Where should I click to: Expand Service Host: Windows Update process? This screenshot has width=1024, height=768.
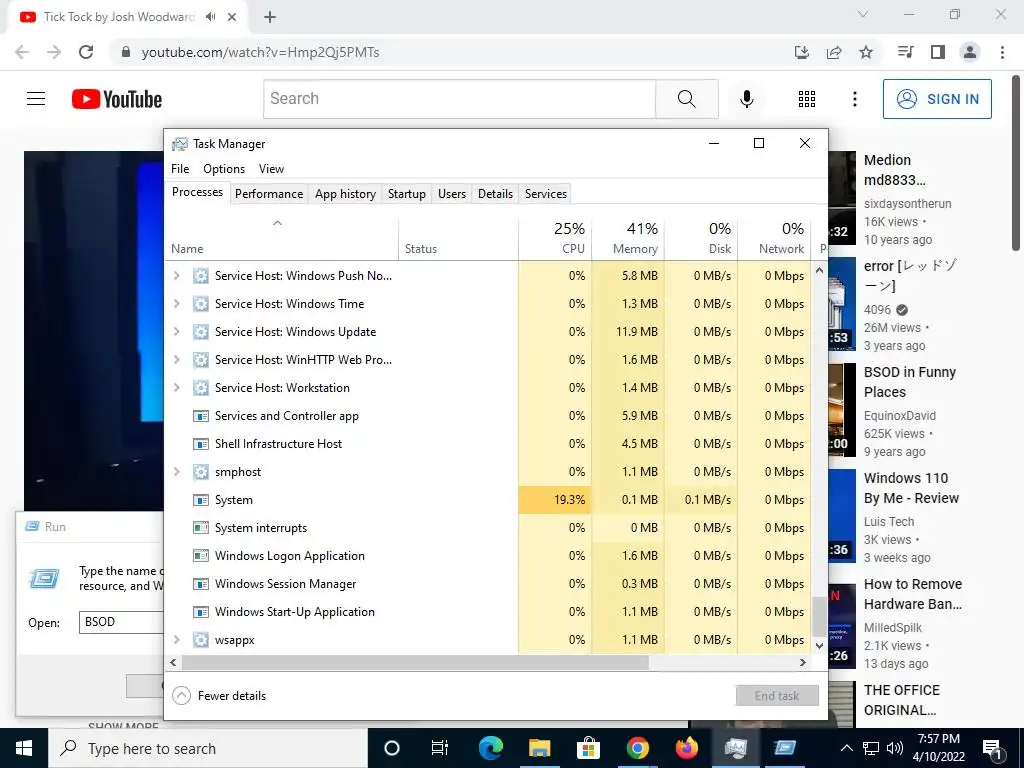(176, 332)
